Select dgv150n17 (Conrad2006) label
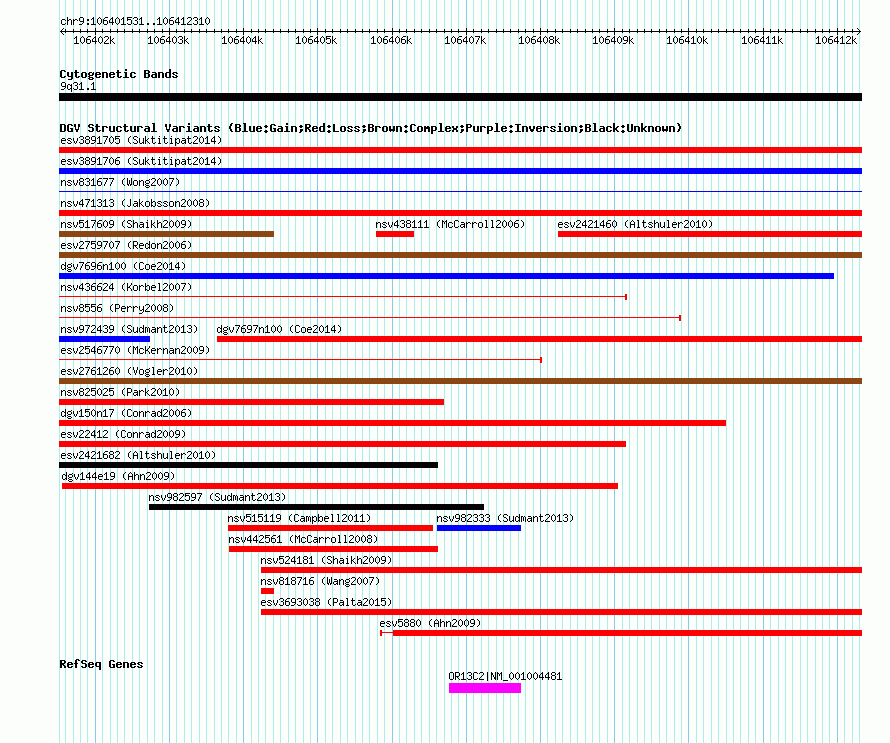The height and width of the screenshot is (743, 890). point(126,413)
